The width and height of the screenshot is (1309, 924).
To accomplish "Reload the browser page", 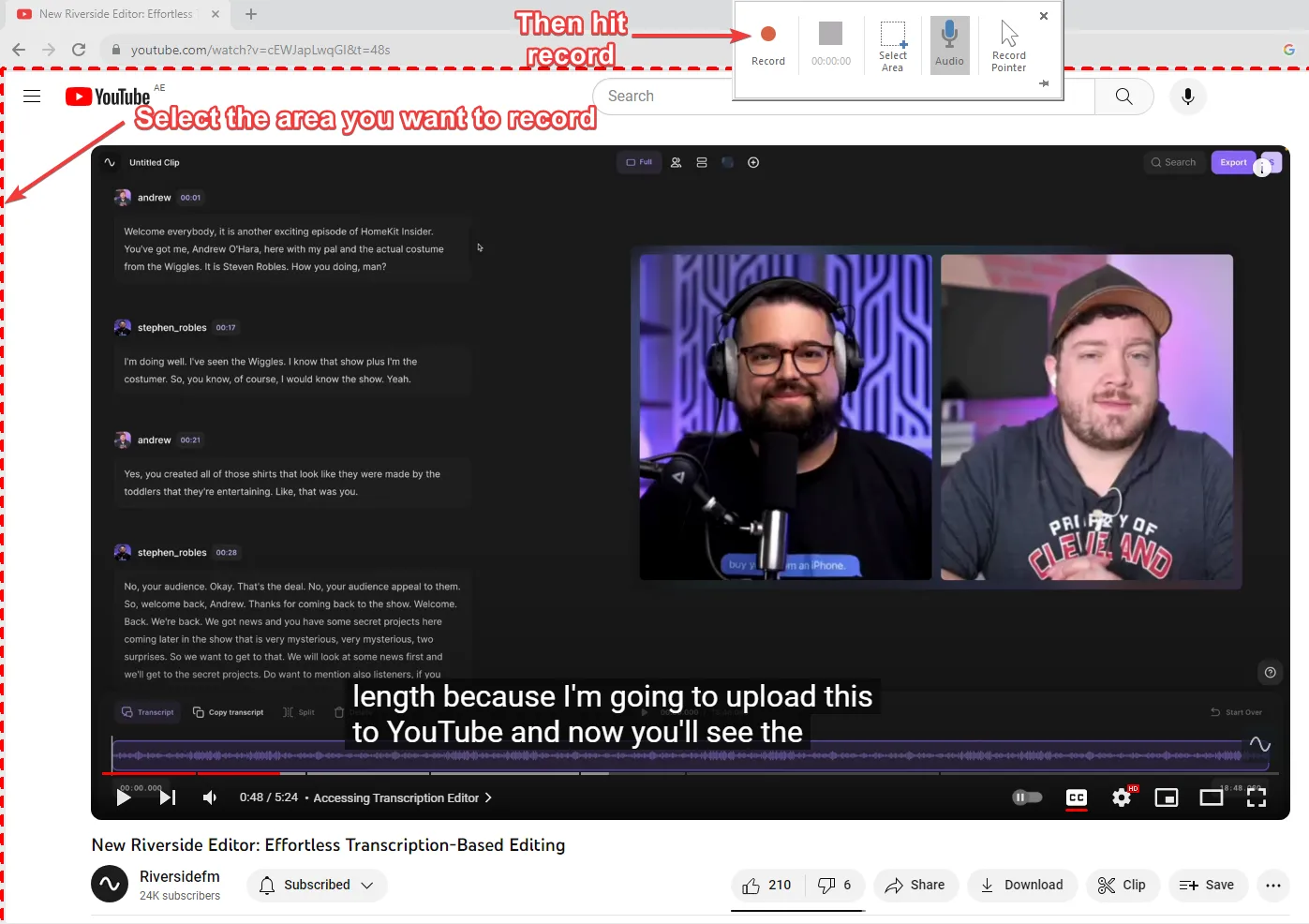I will [x=79, y=50].
